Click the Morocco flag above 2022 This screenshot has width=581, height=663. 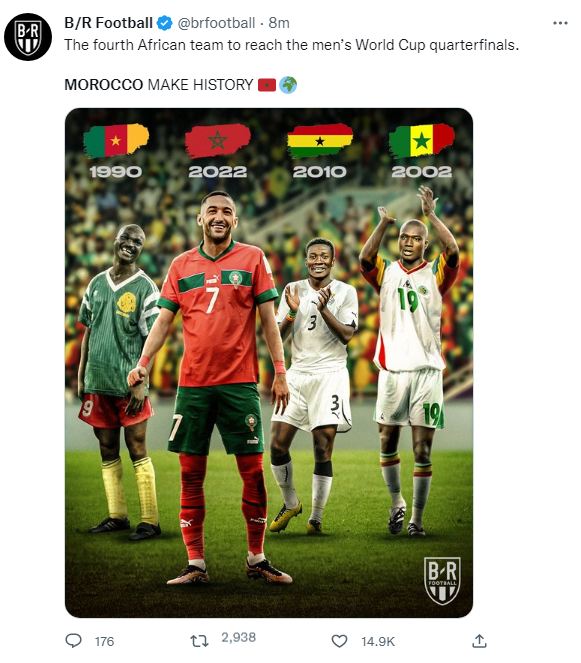tap(217, 140)
